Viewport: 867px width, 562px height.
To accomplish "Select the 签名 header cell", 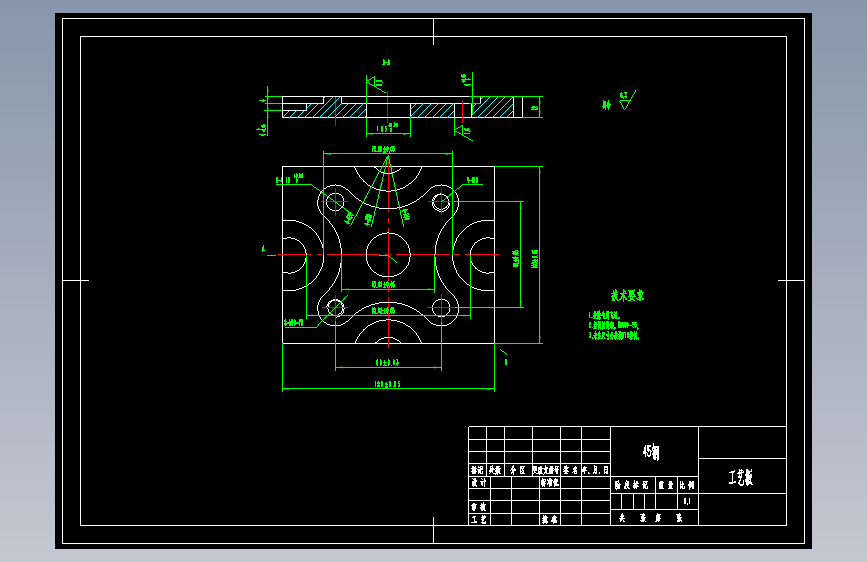I will coord(571,470).
